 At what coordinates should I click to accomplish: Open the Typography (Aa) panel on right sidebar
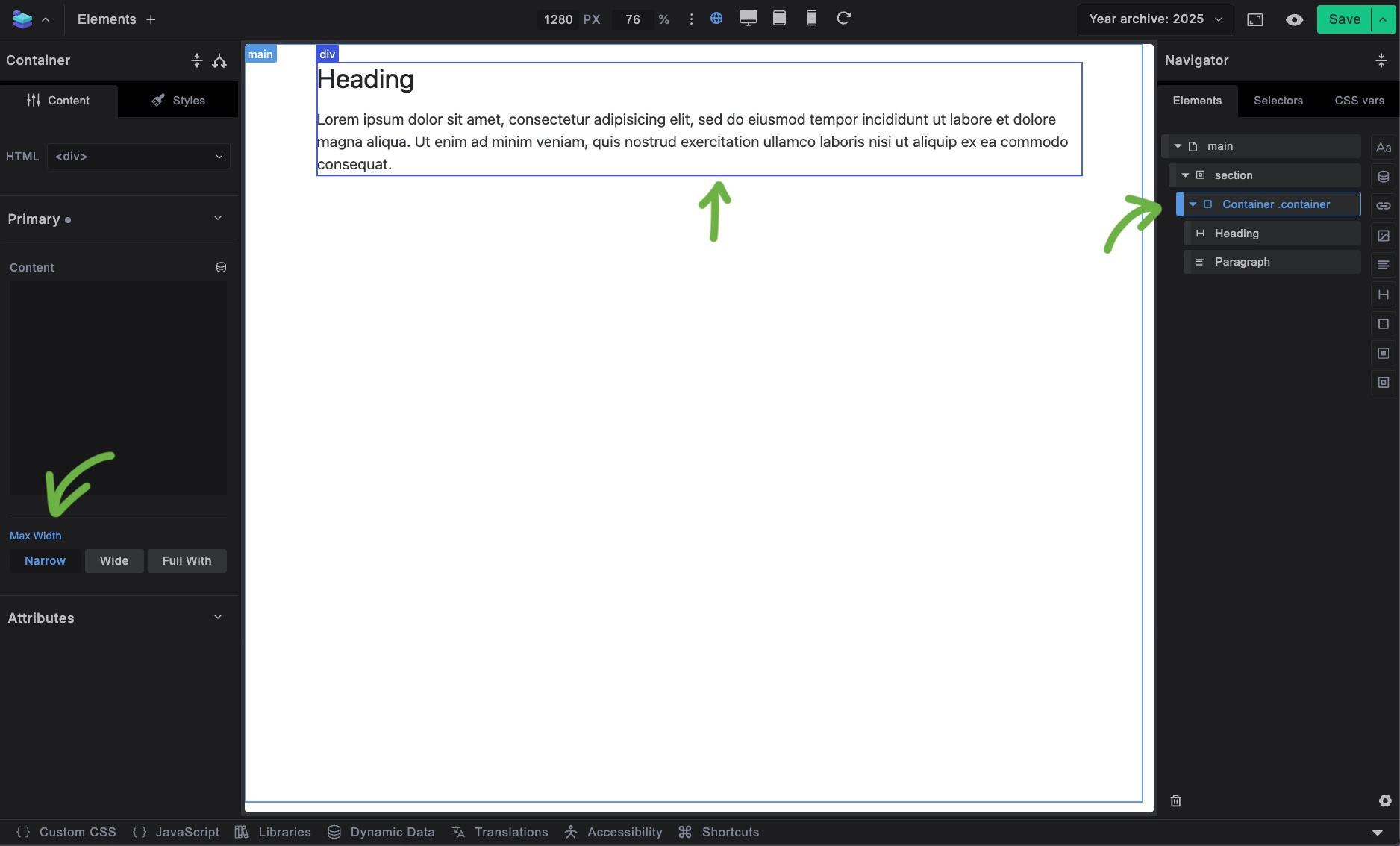coord(1384,147)
